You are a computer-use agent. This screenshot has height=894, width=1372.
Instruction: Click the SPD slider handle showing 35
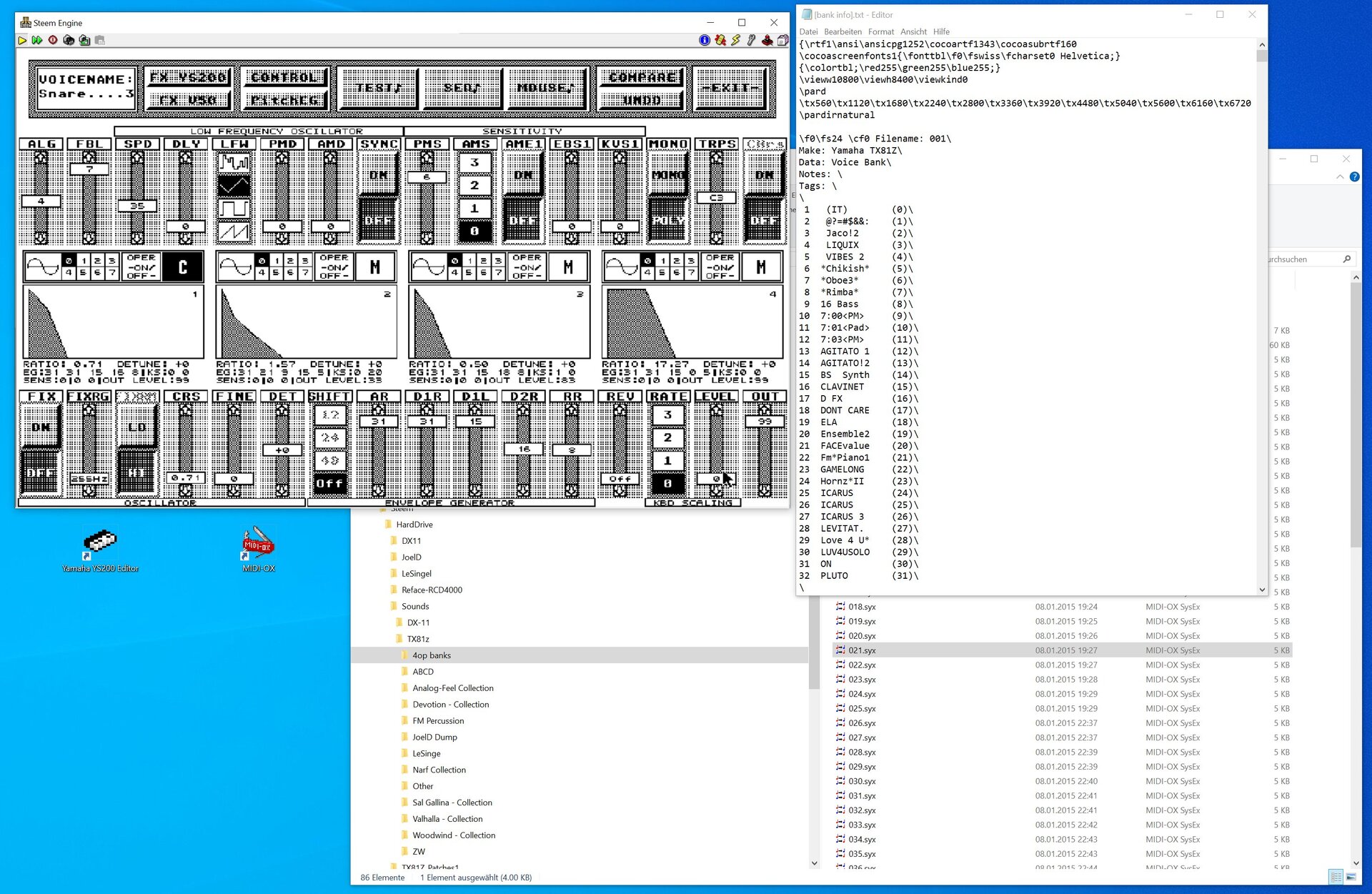137,206
